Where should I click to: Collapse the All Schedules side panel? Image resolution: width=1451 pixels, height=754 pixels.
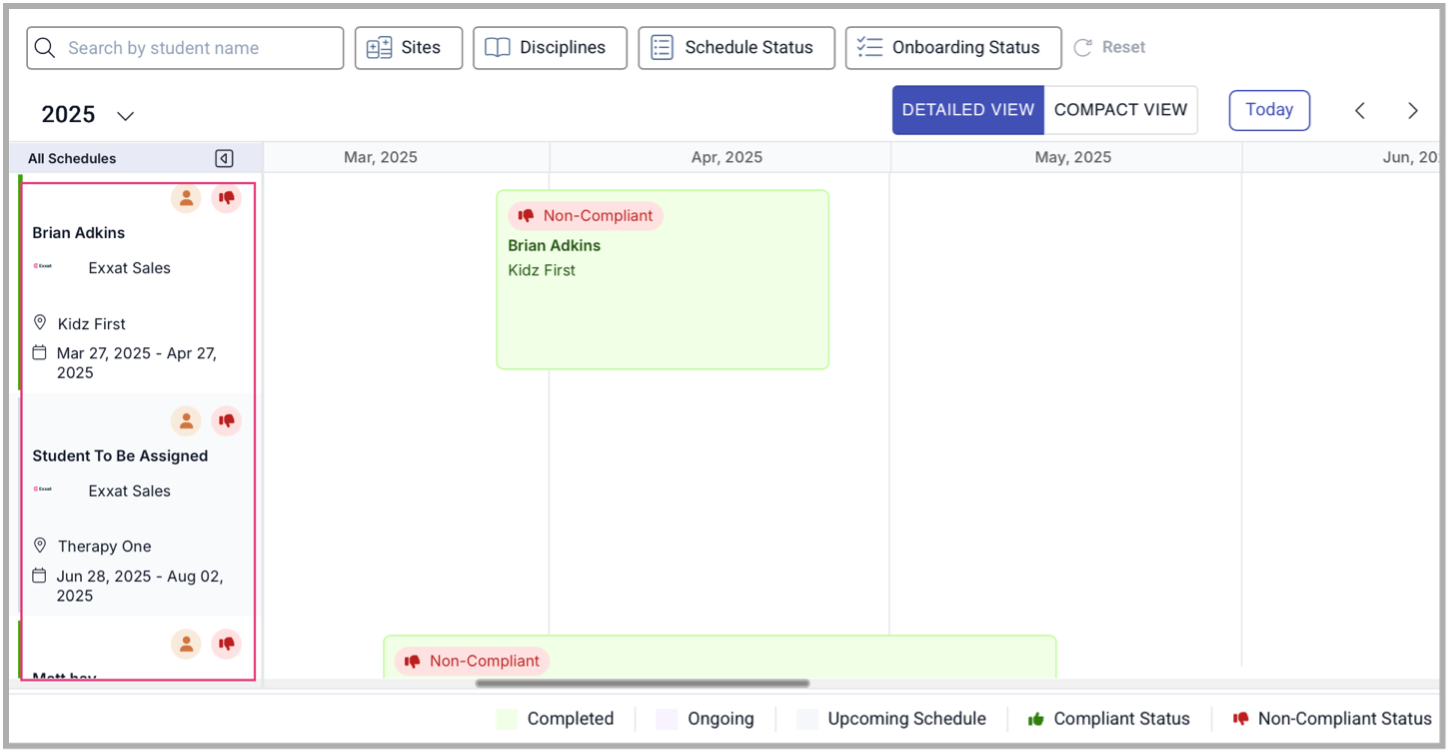[224, 158]
